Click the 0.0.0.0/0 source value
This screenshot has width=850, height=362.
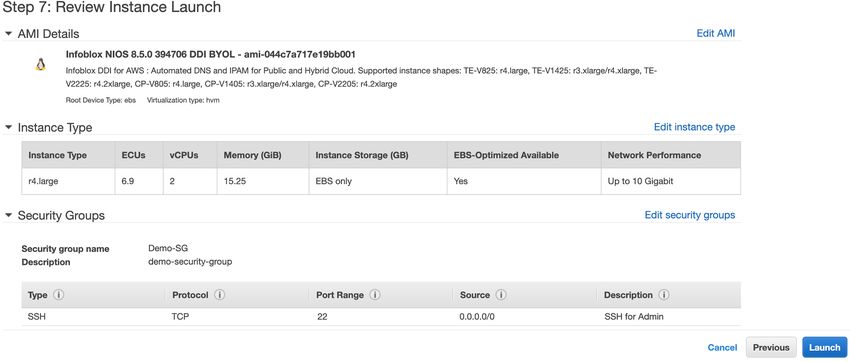pyautogui.click(x=477, y=316)
